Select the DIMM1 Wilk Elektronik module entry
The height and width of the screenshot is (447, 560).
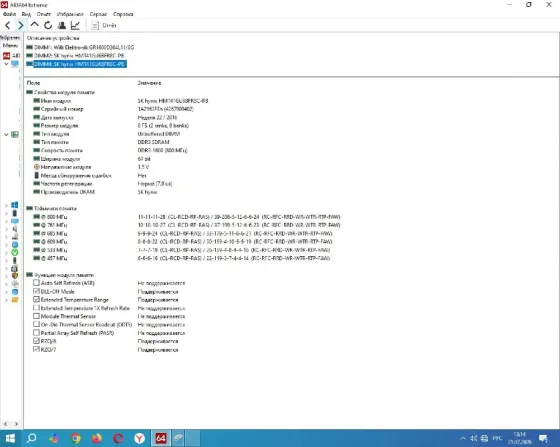[80, 47]
